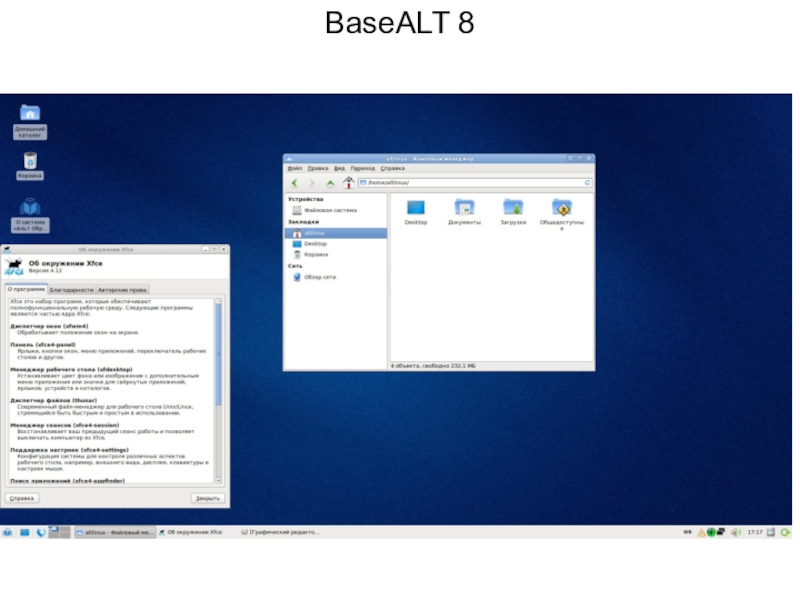Select Обзор сети in the sidebar
This screenshot has height=600, width=800.
[336, 277]
